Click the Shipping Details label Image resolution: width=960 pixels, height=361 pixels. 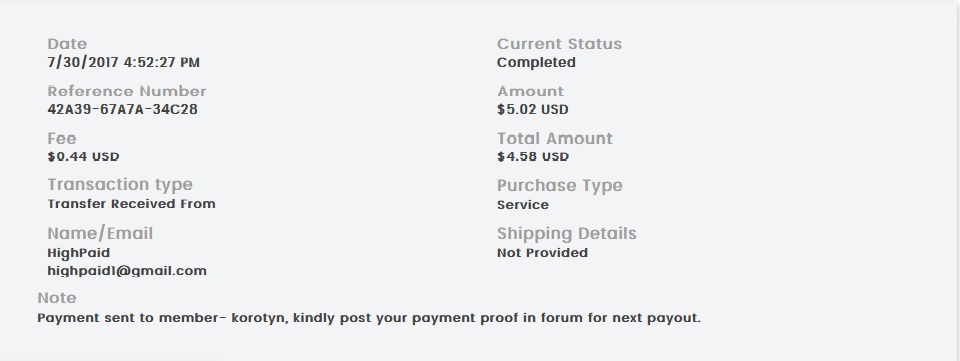pos(567,234)
